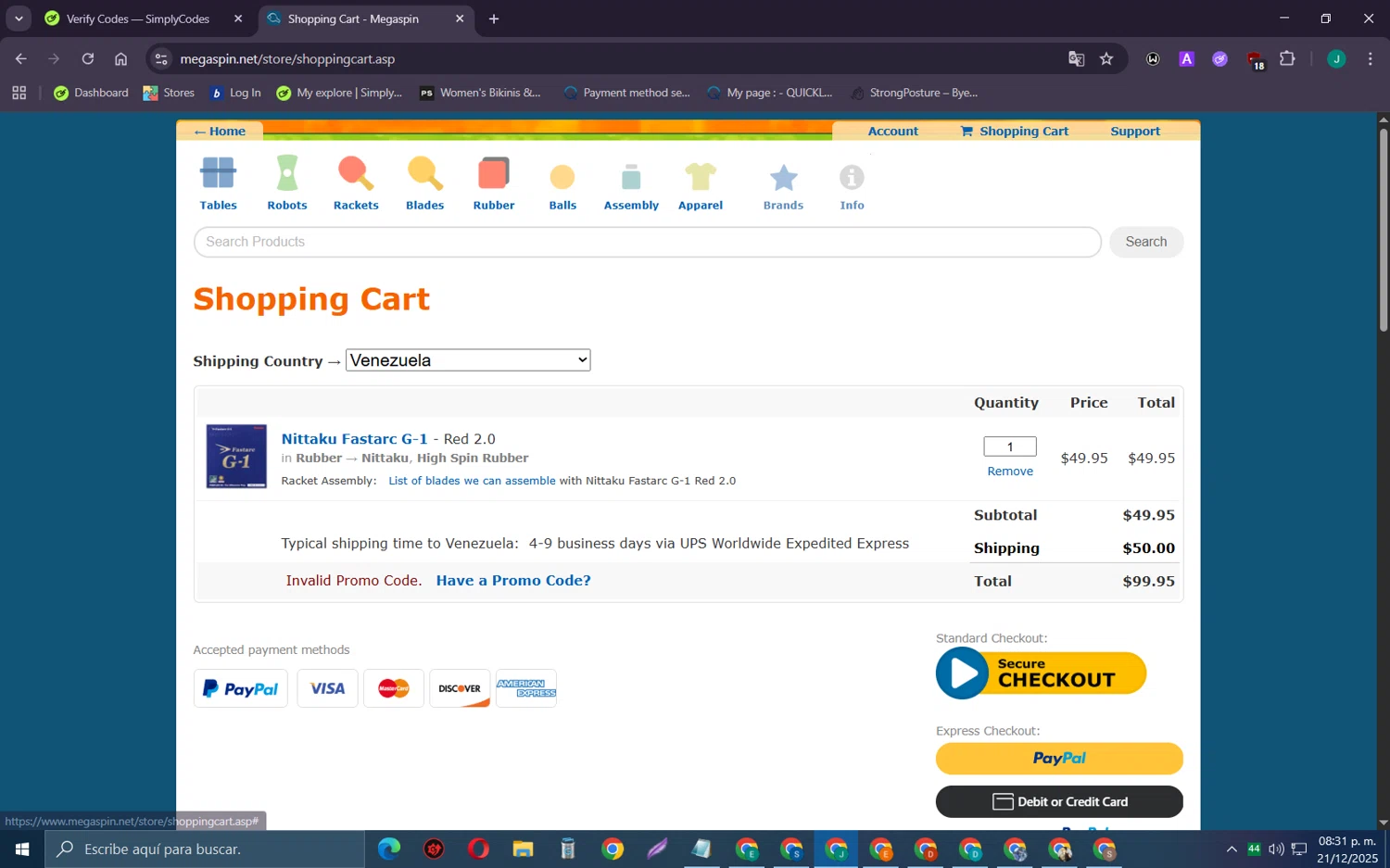Open the Balls category icon
This screenshot has width=1390, height=868.
(562, 177)
